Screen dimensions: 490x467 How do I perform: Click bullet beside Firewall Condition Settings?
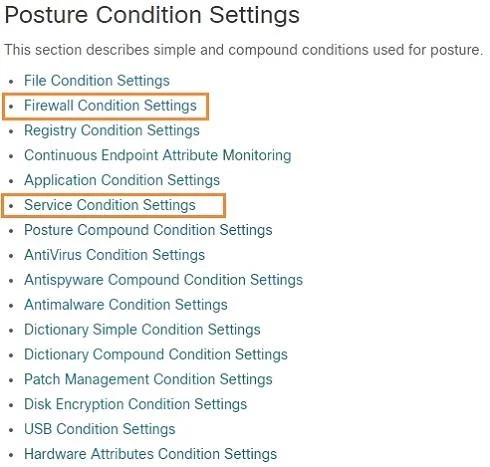pos(12,106)
